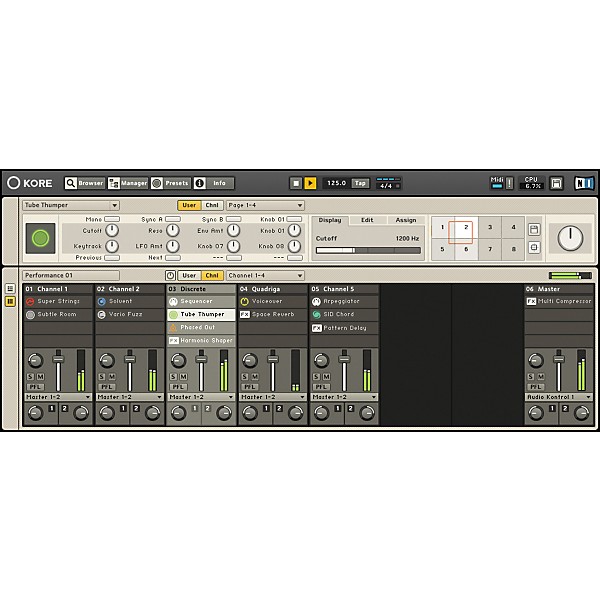This screenshot has width=600, height=600.
Task: Select Sequencer in Discrete channel
Action: (201, 302)
